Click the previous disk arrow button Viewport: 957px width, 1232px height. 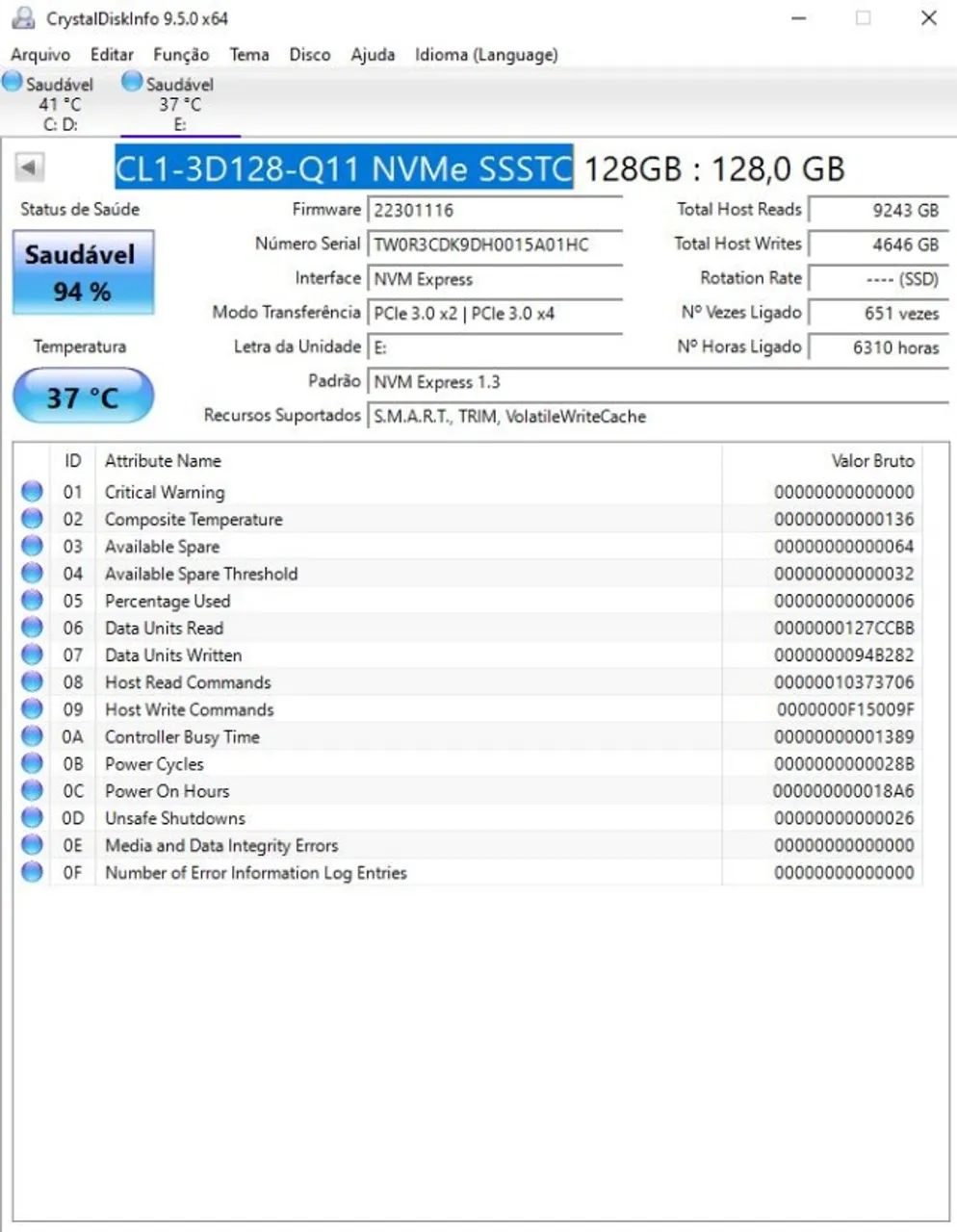pos(29,167)
